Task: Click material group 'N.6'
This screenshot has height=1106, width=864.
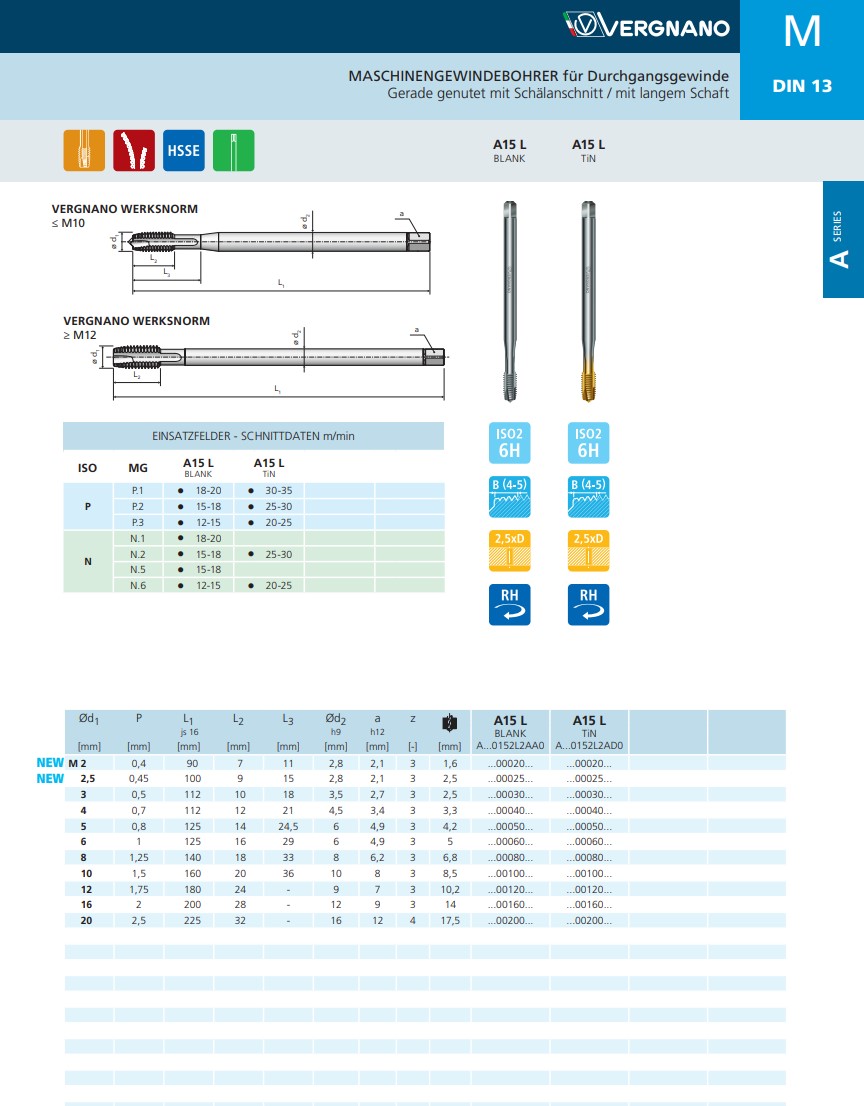Action: coord(138,585)
